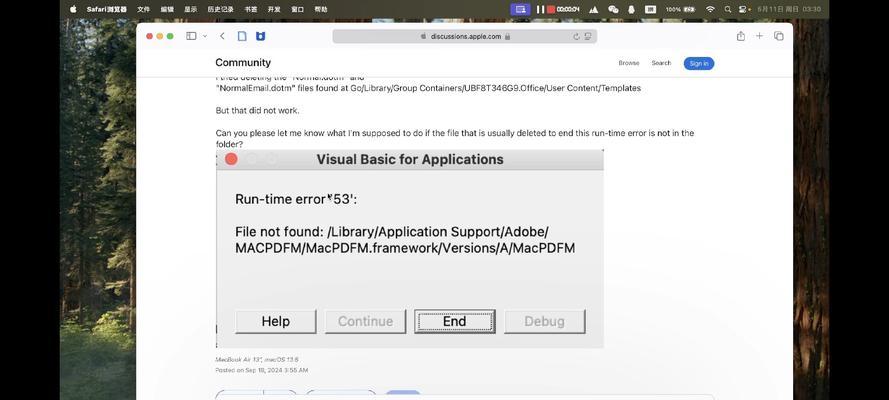Open a new Safari tab
Viewport: 889px width, 400px height.
pyautogui.click(x=759, y=36)
